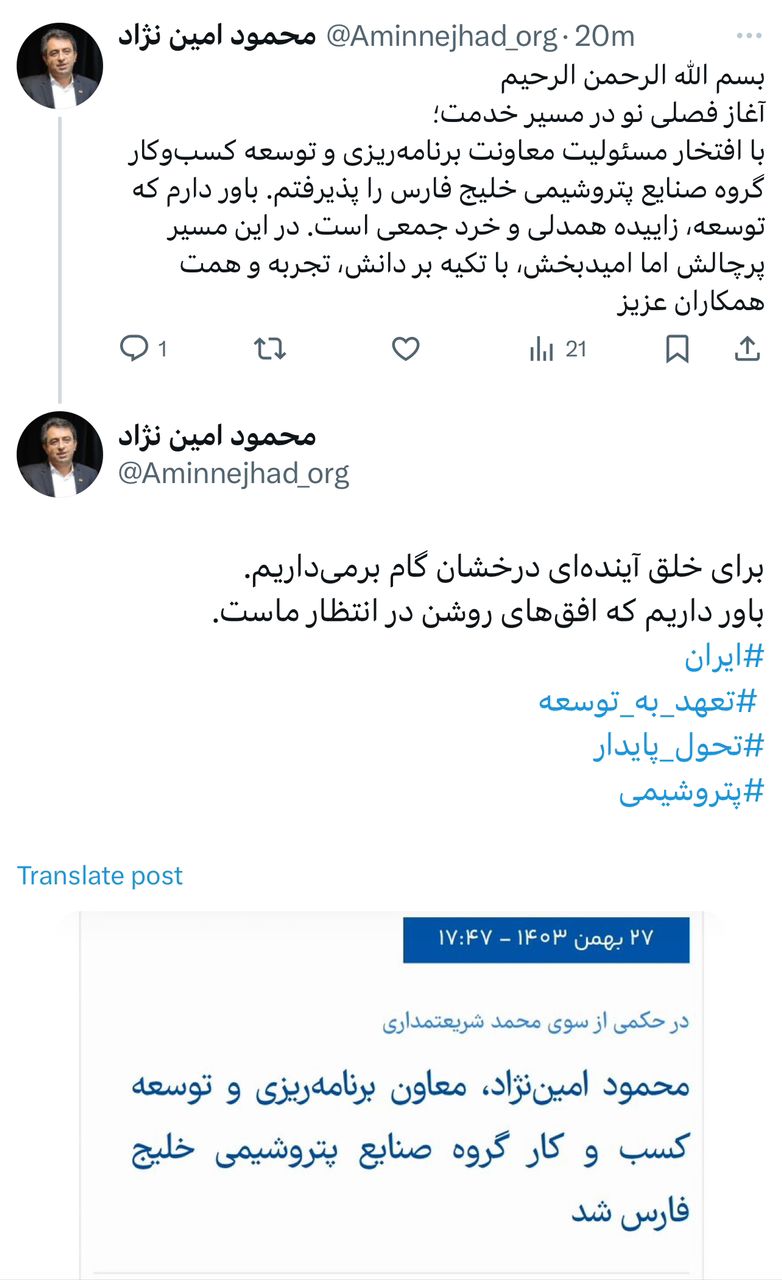Click @Aminnejhad_org handle under second name
The width and height of the screenshot is (782, 1280).
(x=234, y=473)
